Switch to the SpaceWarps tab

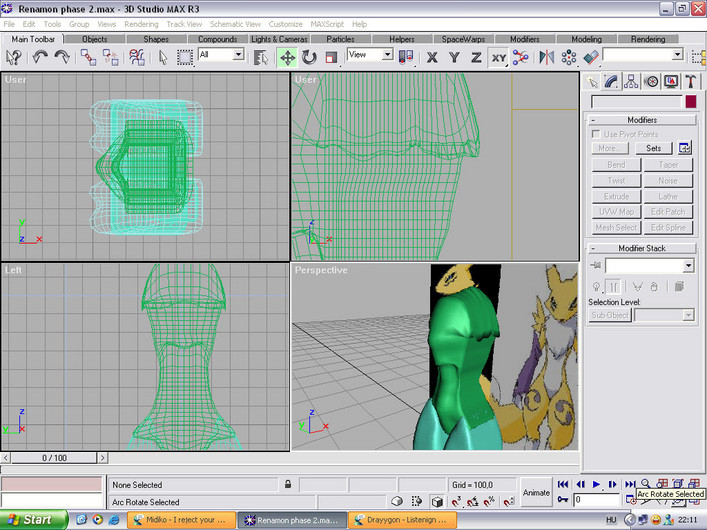(x=463, y=39)
